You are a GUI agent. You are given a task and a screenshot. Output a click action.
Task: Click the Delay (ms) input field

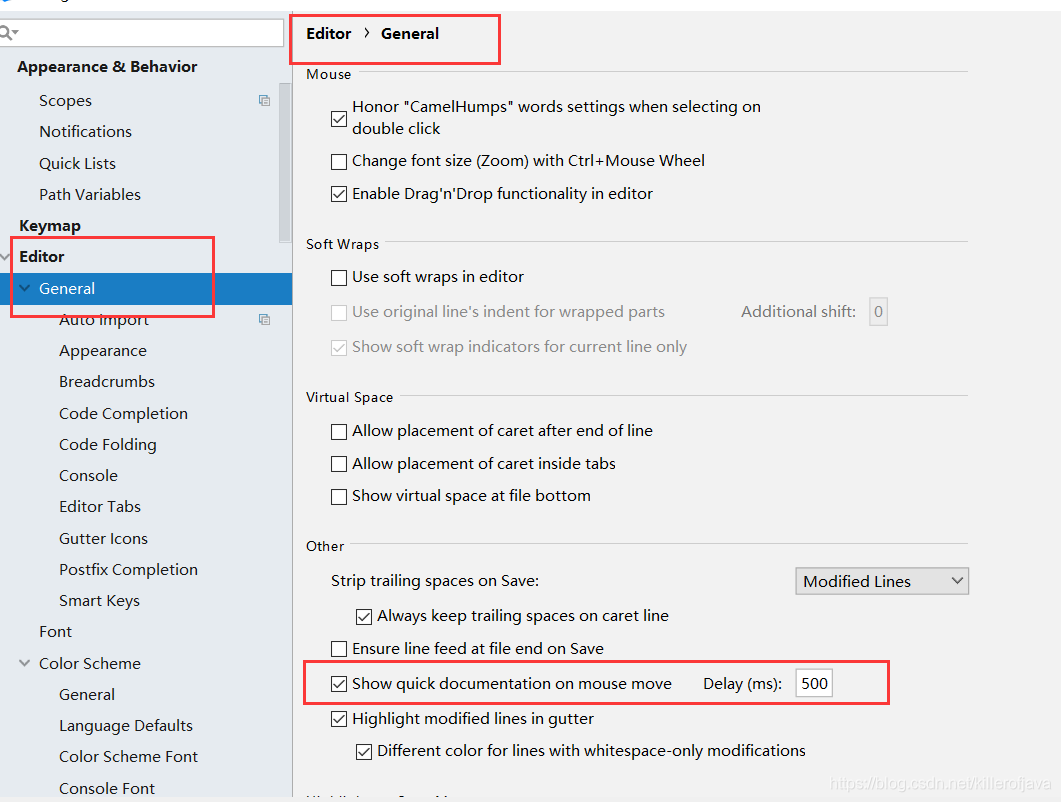[x=814, y=684]
